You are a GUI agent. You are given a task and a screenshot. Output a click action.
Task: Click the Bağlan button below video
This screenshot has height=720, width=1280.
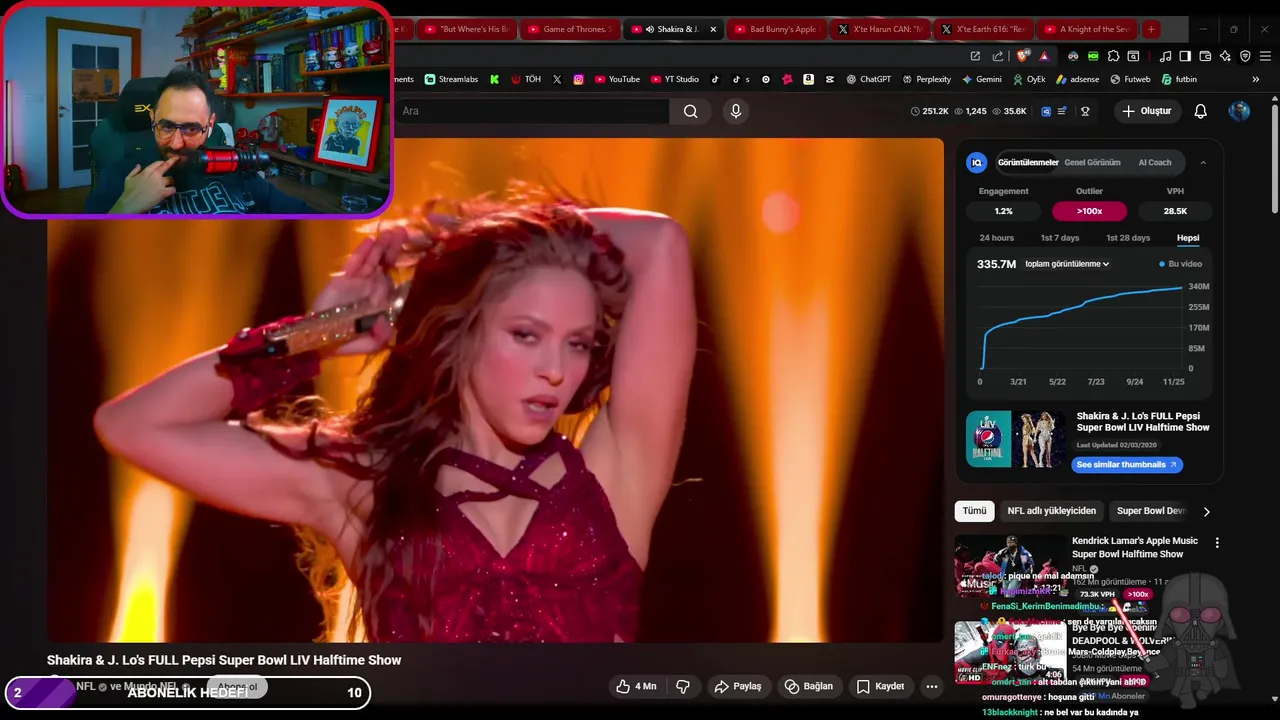[x=808, y=686]
